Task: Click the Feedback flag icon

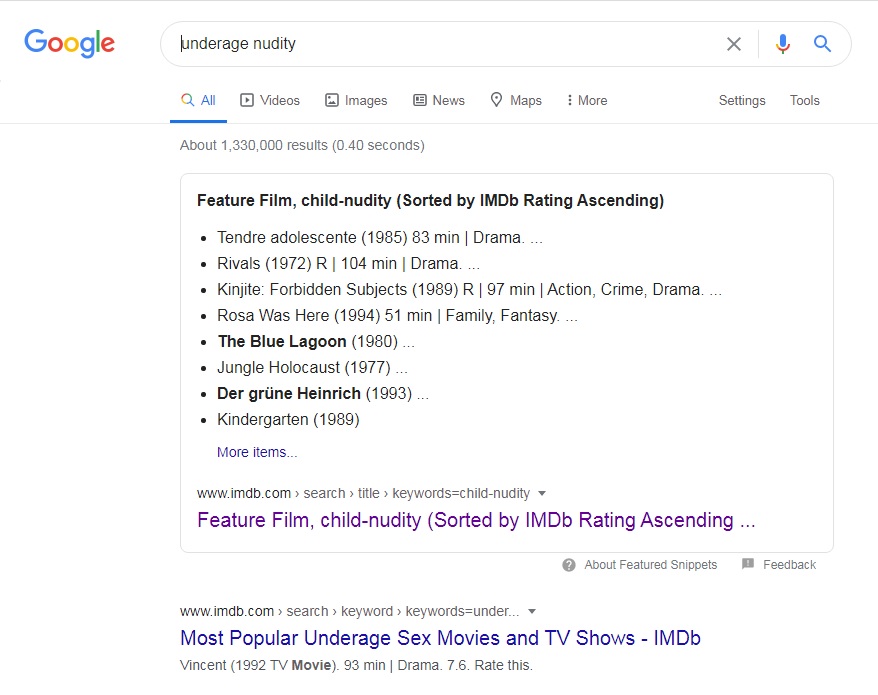Action: 748,564
